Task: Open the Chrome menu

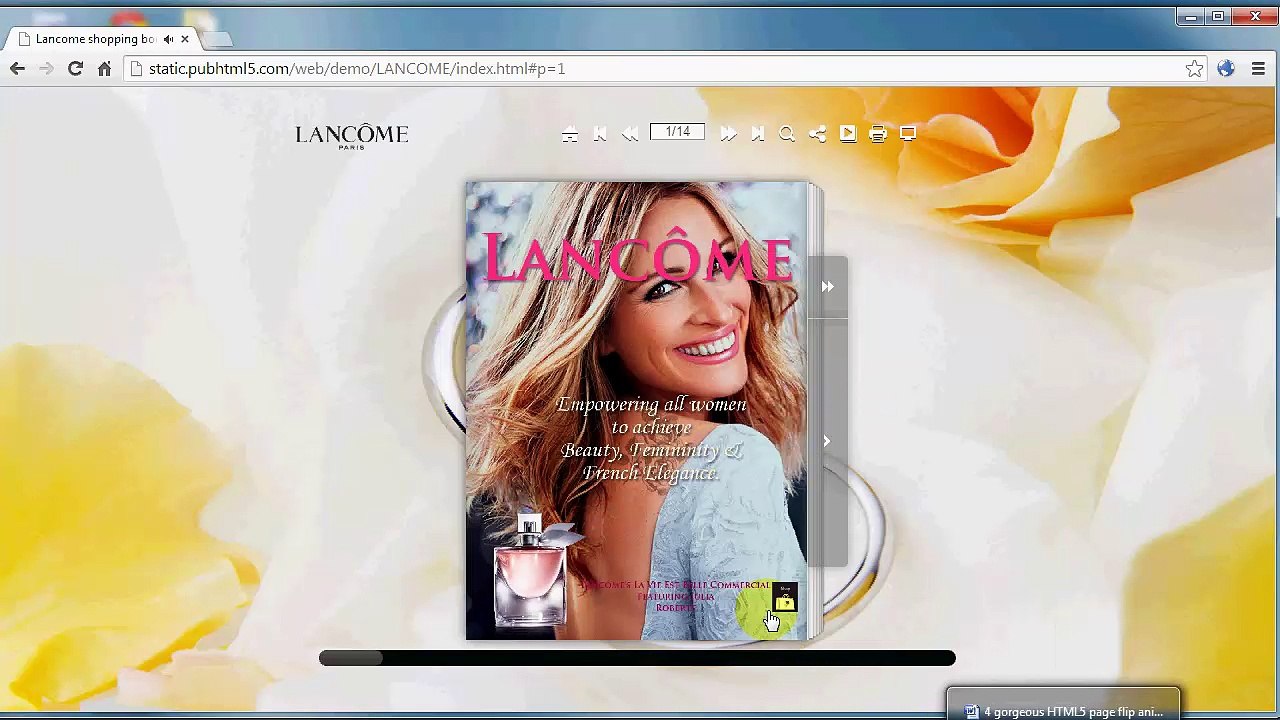Action: tap(1258, 69)
